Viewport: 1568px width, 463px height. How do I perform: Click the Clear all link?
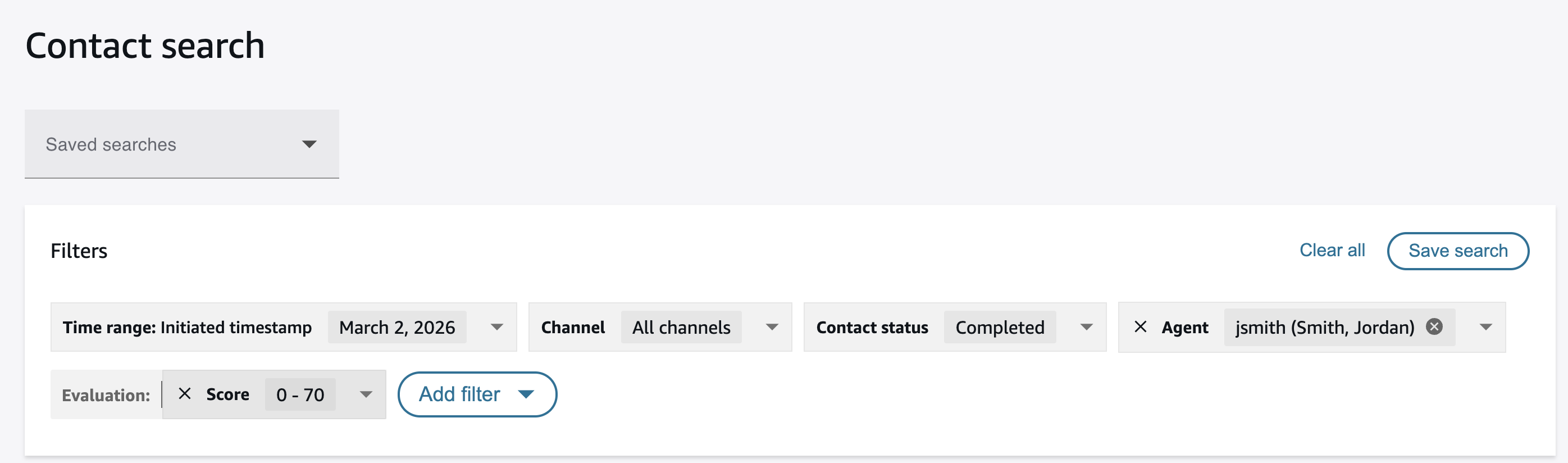tap(1332, 251)
